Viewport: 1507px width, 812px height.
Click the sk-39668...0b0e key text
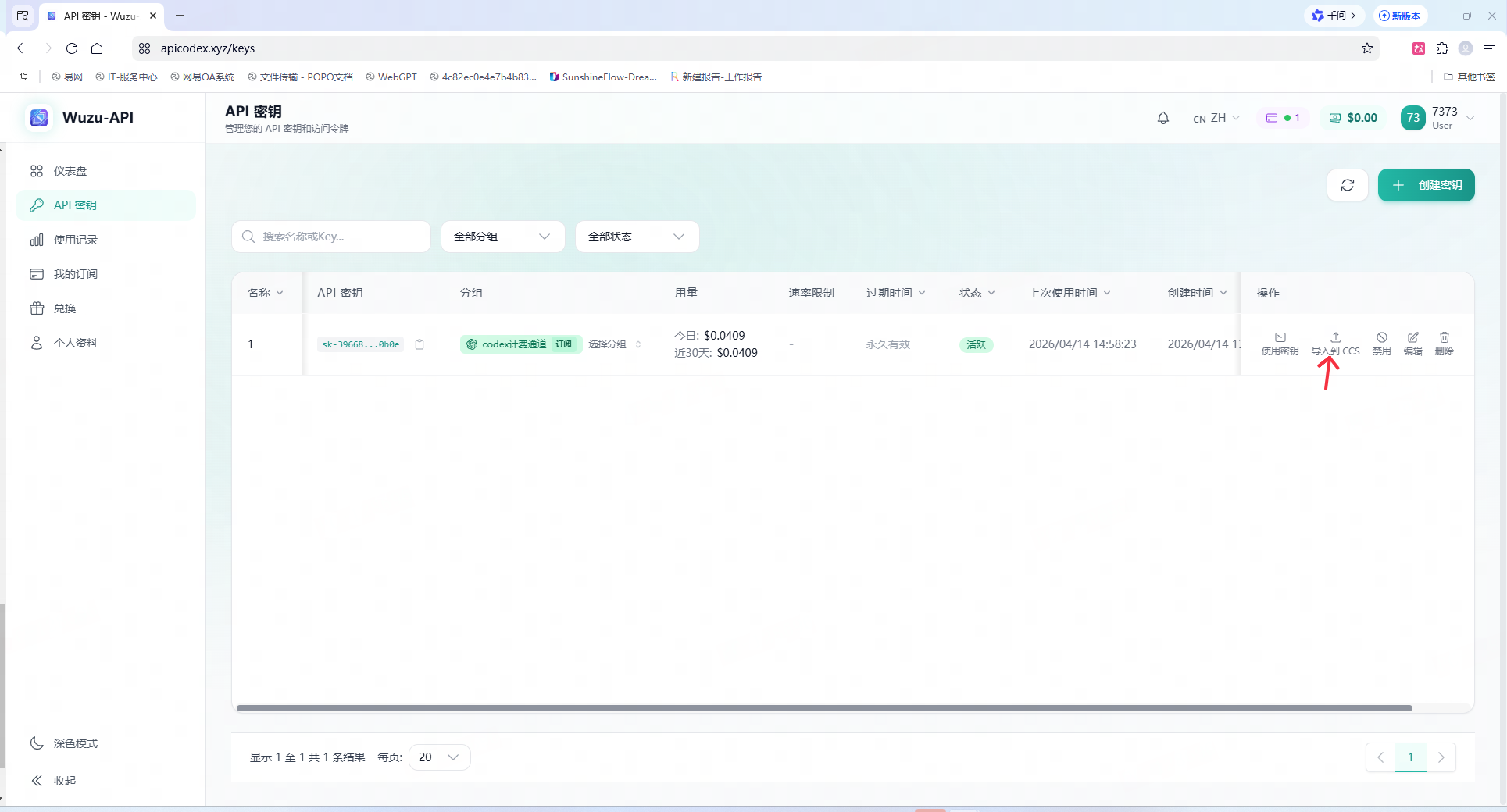(x=360, y=344)
